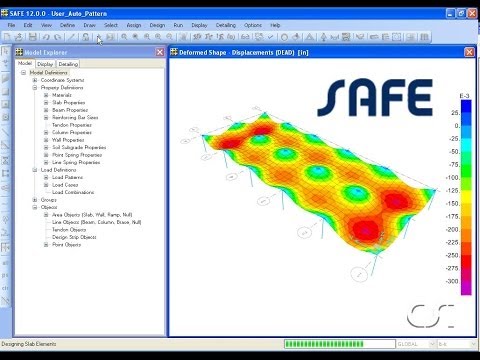Screen dimensions: 480x360
Task: Click the circle-shaped toolbar icon
Action: pos(284,37)
